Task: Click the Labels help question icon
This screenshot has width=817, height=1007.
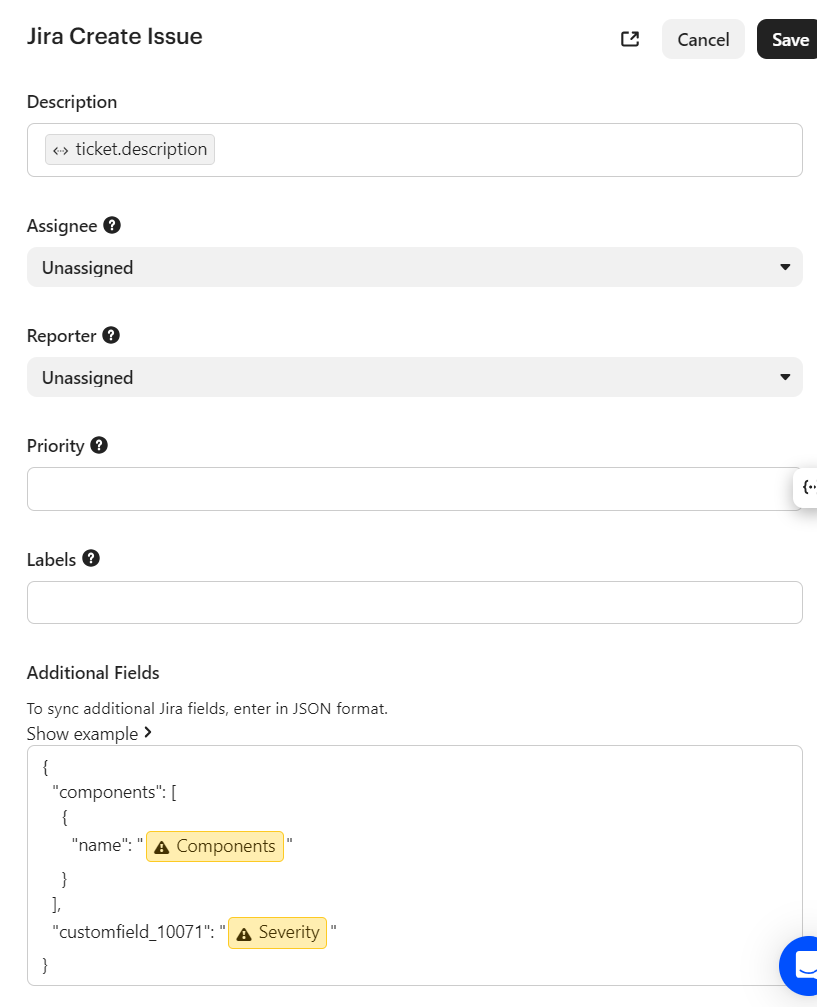Action: coord(91,558)
